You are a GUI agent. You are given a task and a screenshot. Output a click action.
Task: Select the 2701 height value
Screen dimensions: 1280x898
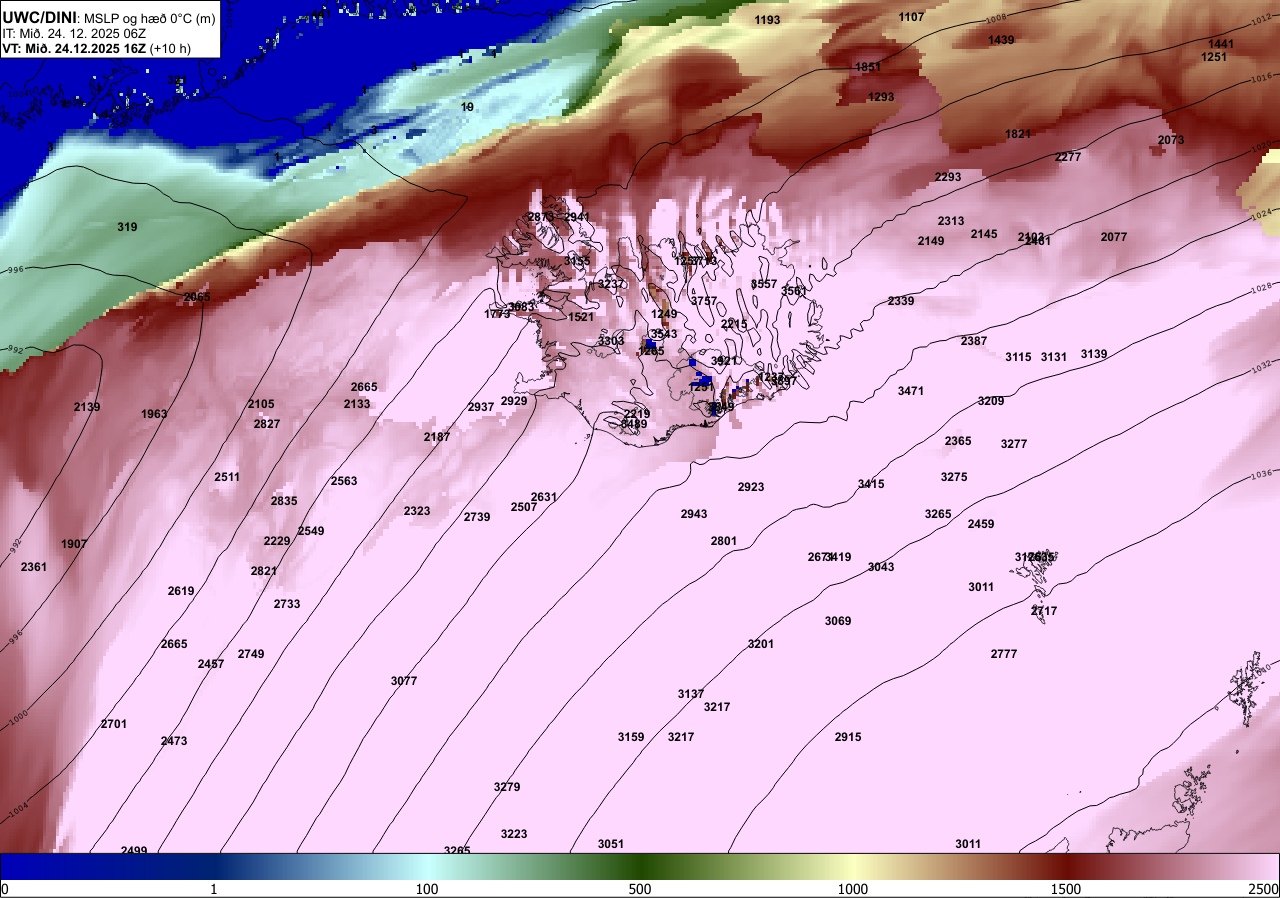pos(114,724)
